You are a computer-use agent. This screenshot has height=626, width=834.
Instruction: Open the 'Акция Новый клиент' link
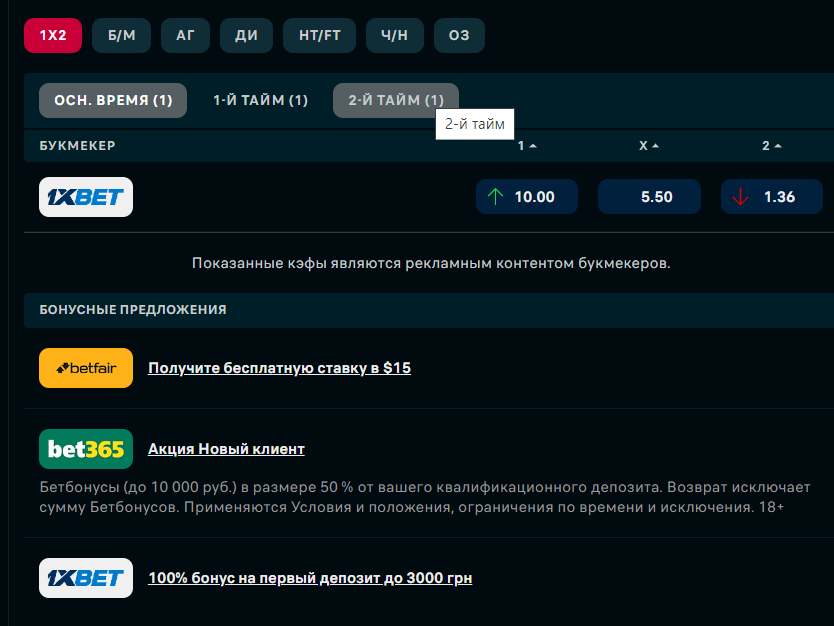tap(226, 449)
